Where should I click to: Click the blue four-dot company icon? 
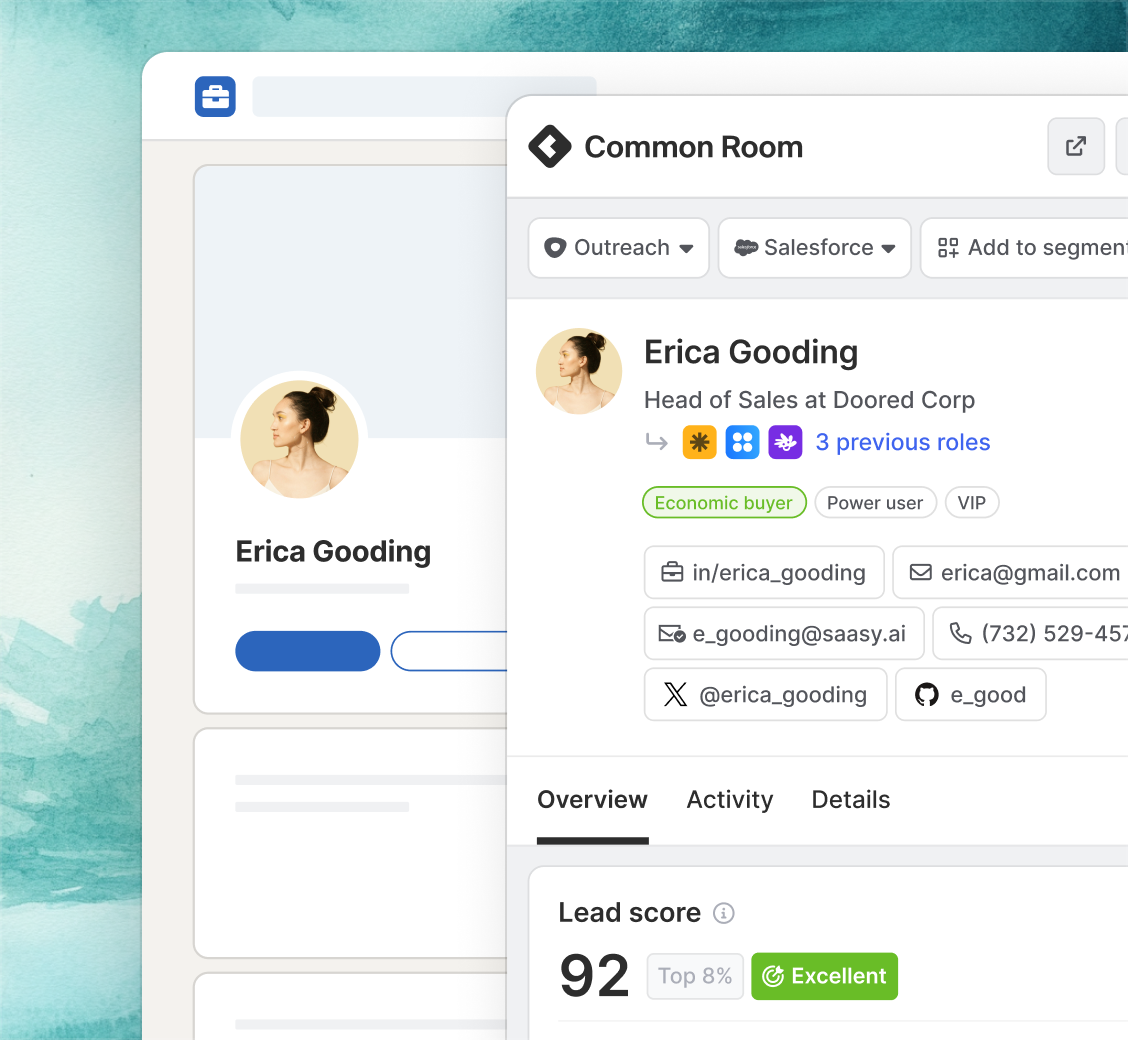tap(742, 442)
